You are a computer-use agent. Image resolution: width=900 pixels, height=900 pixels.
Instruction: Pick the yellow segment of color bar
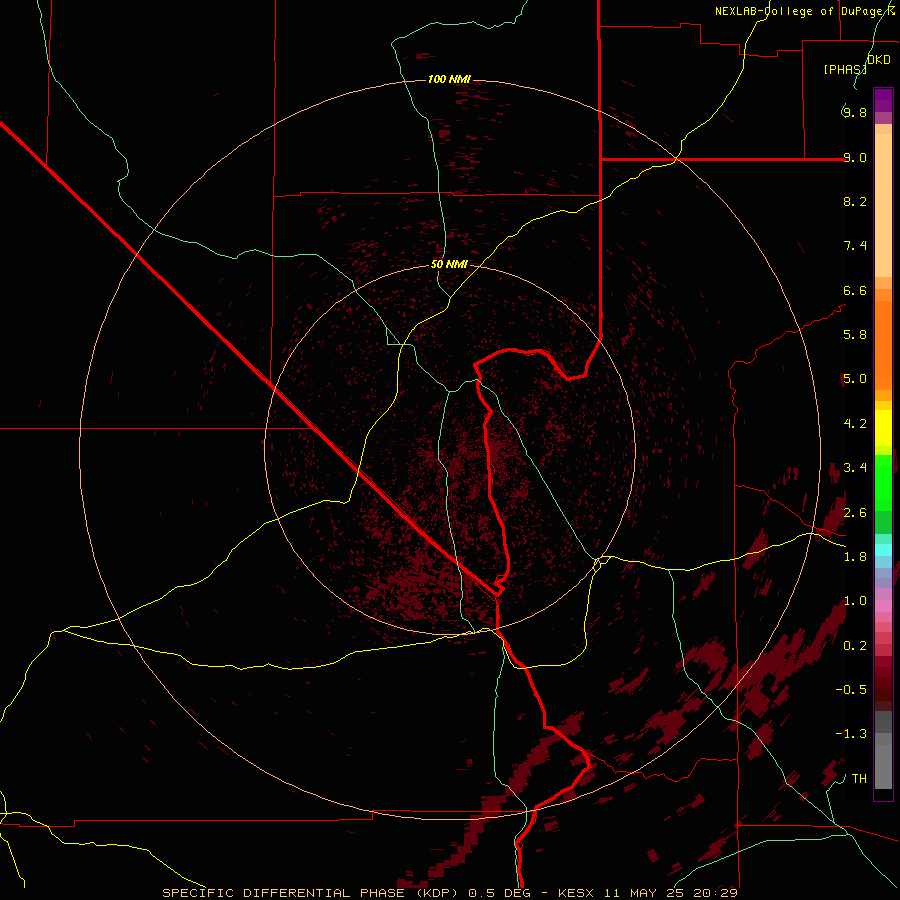883,428
